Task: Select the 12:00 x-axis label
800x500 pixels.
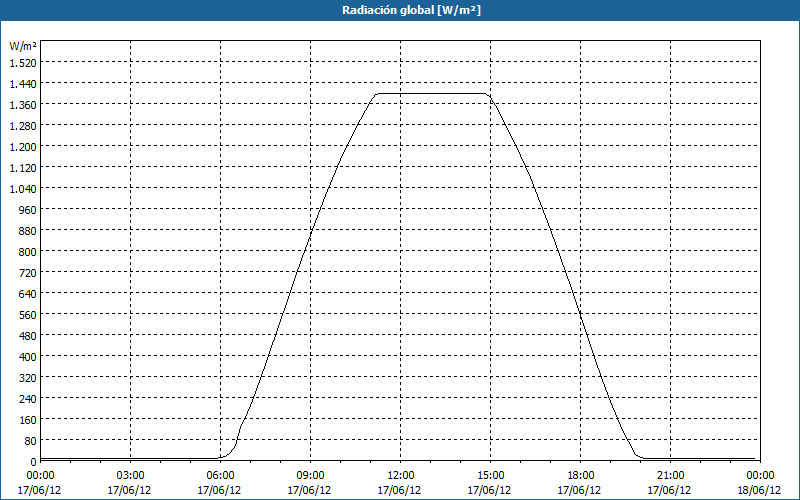Action: point(400,476)
